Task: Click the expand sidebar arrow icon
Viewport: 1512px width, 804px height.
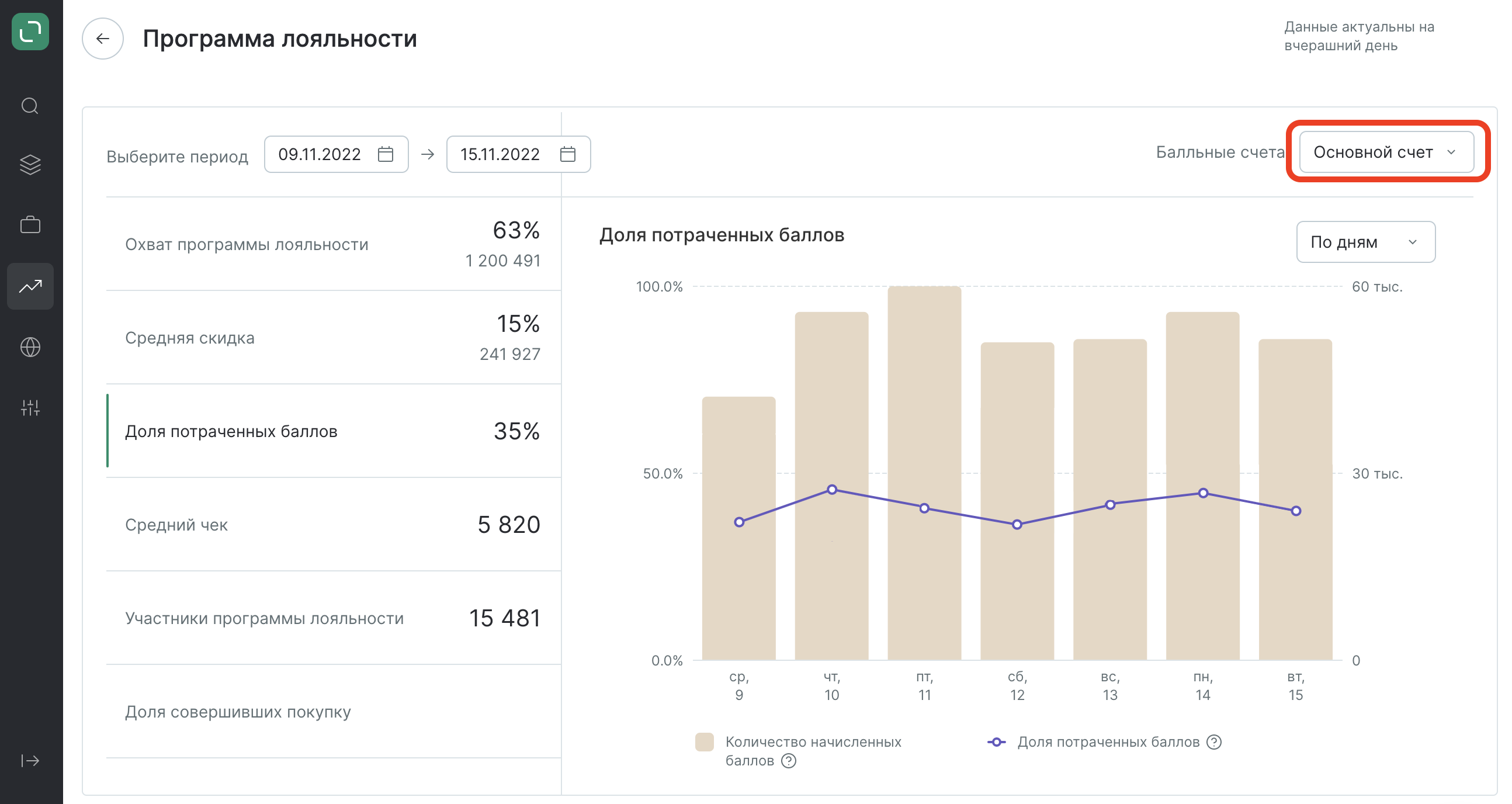Action: tap(30, 761)
